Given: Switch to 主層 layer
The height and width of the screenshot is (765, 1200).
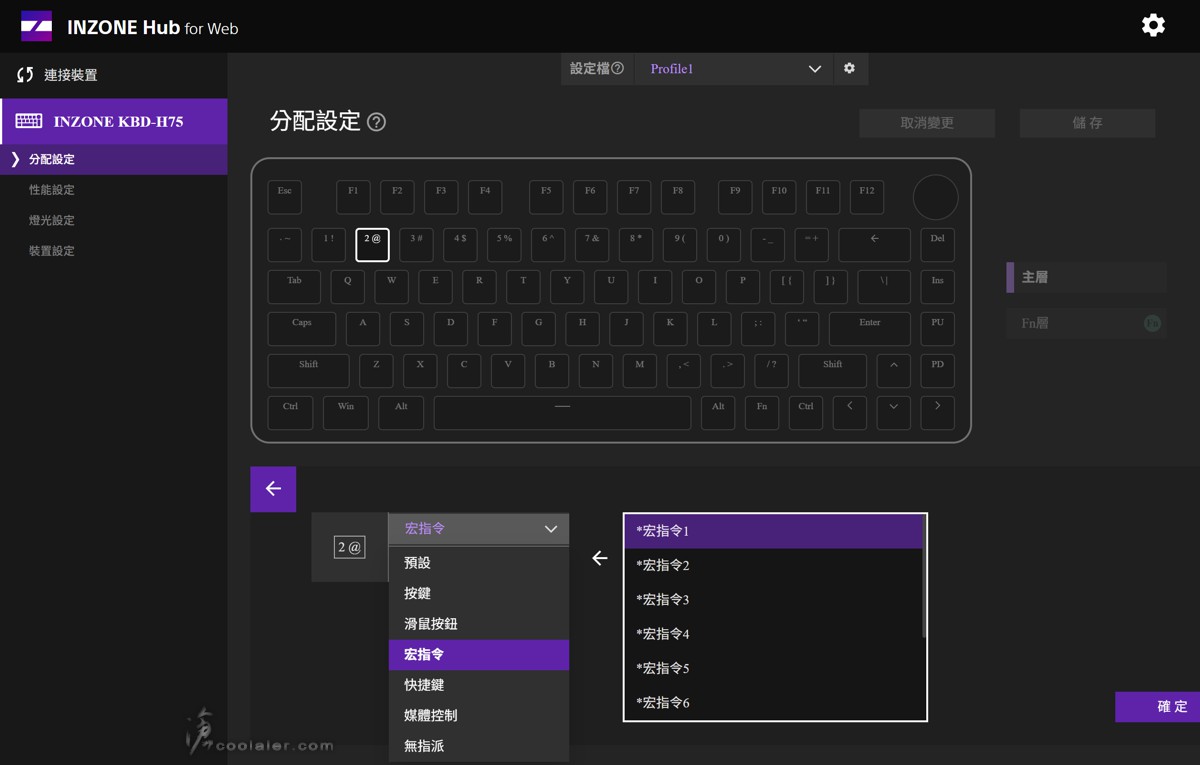Looking at the screenshot, I should coord(1086,277).
